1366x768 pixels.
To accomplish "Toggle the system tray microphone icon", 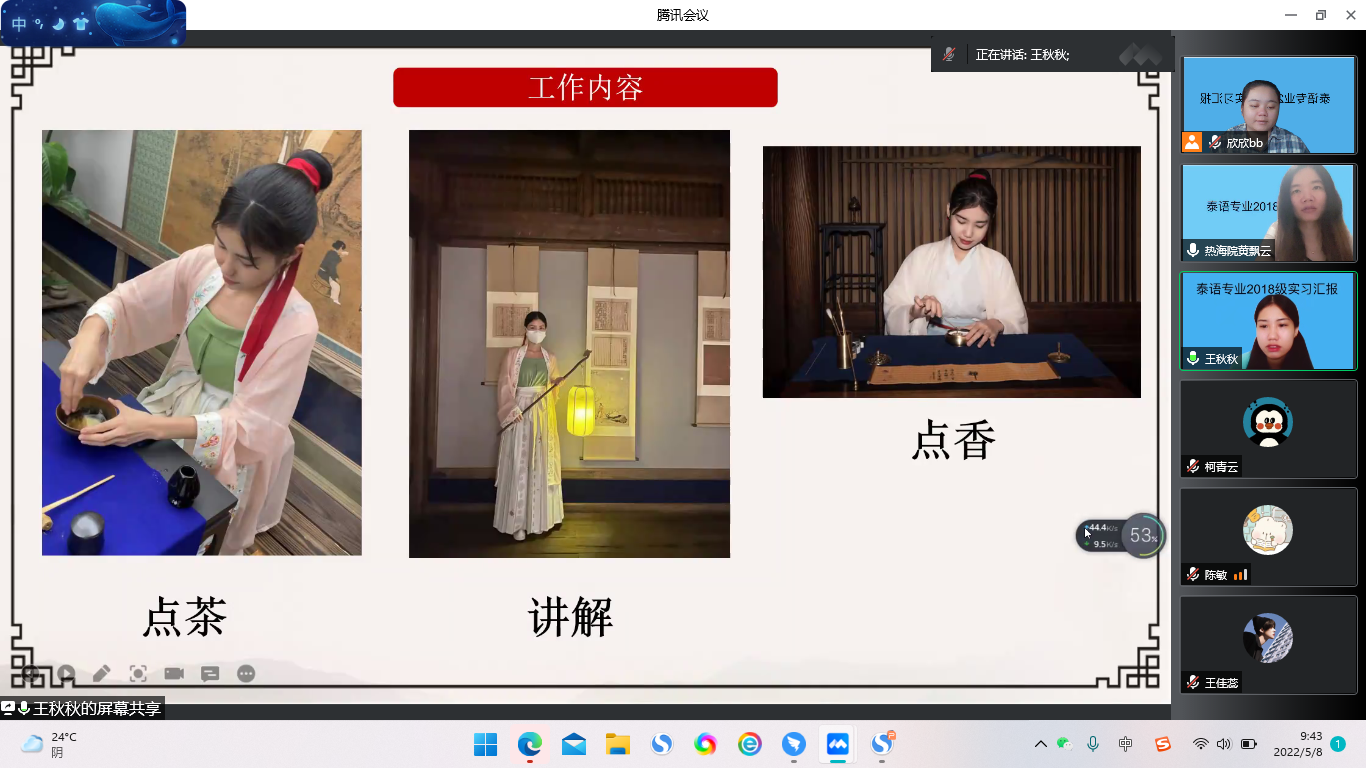I will (1093, 744).
